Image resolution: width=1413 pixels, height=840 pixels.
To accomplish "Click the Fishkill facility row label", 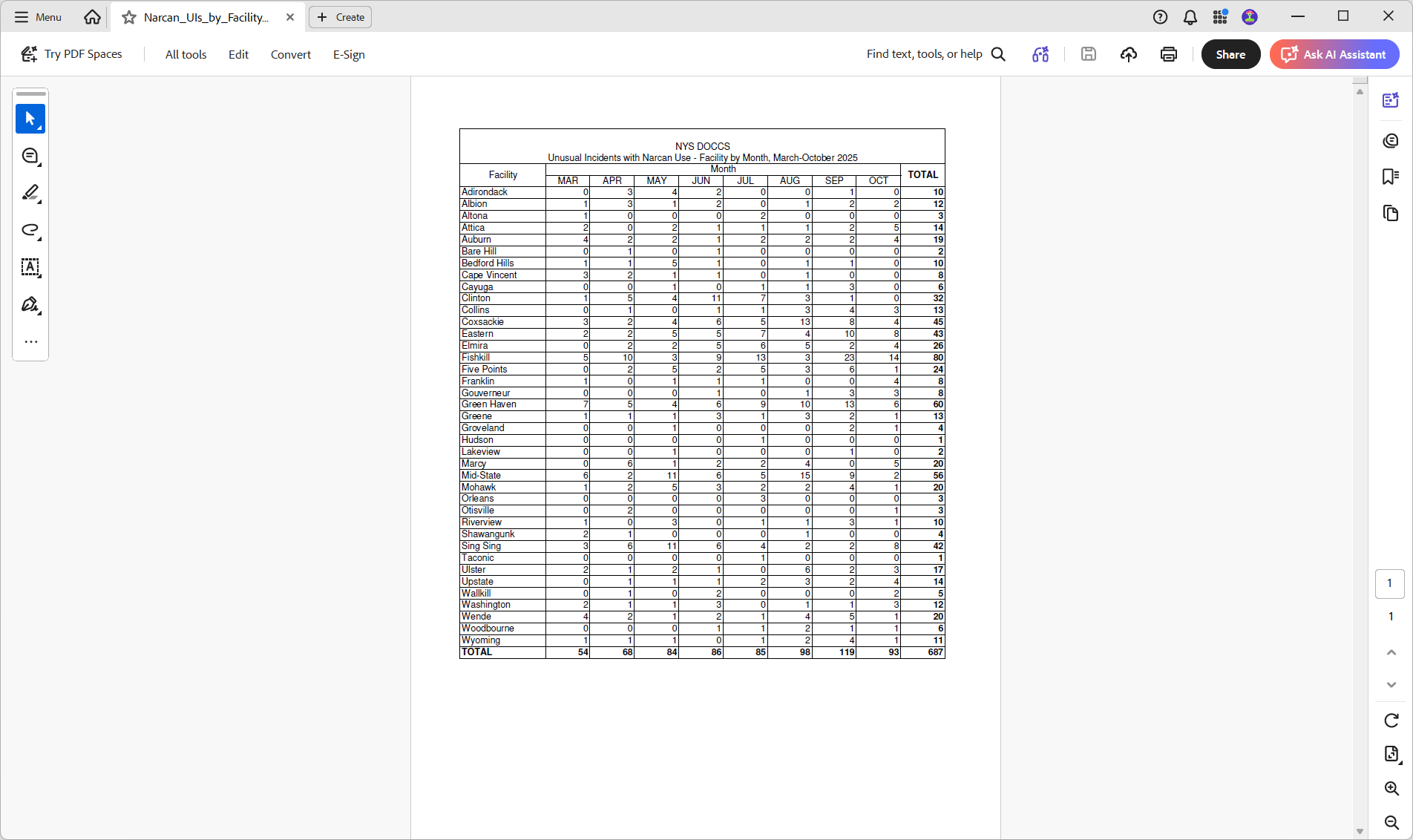I will (x=476, y=358).
